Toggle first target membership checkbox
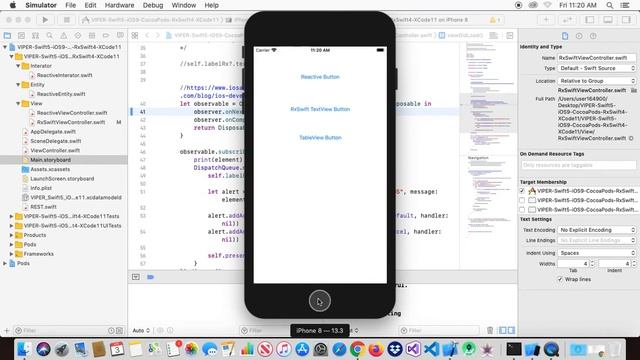 pyautogui.click(x=522, y=191)
